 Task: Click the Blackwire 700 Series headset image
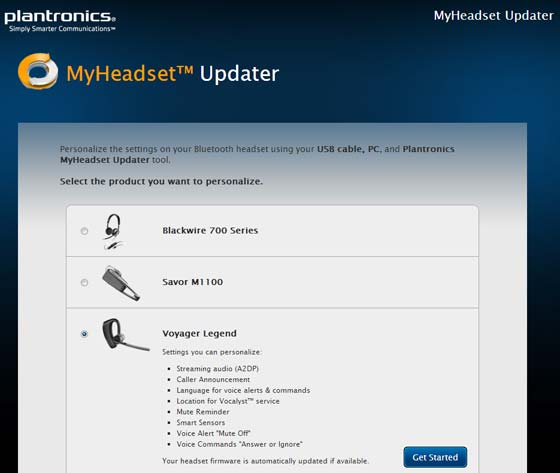pos(114,231)
